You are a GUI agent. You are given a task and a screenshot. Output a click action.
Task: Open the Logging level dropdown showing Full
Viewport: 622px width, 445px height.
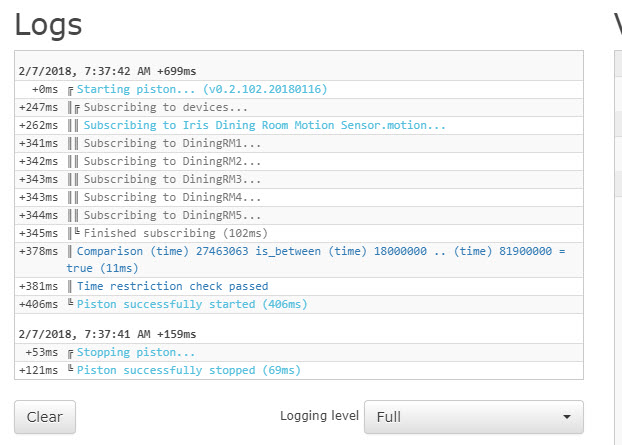474,417
